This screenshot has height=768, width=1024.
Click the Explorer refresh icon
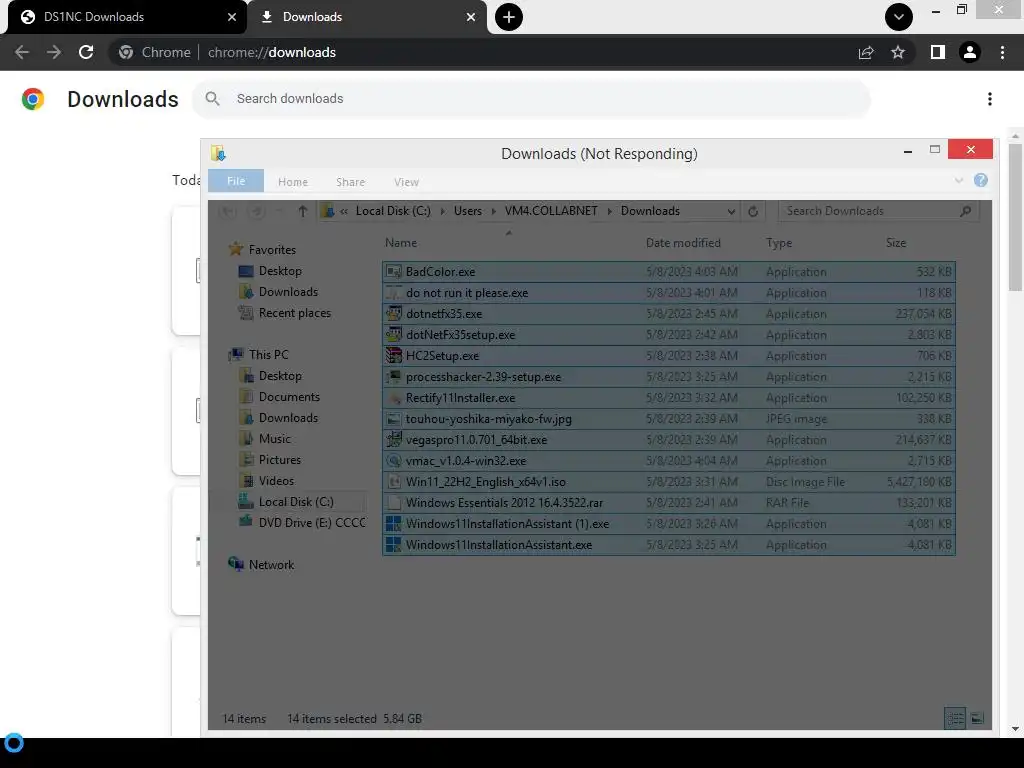tap(752, 211)
